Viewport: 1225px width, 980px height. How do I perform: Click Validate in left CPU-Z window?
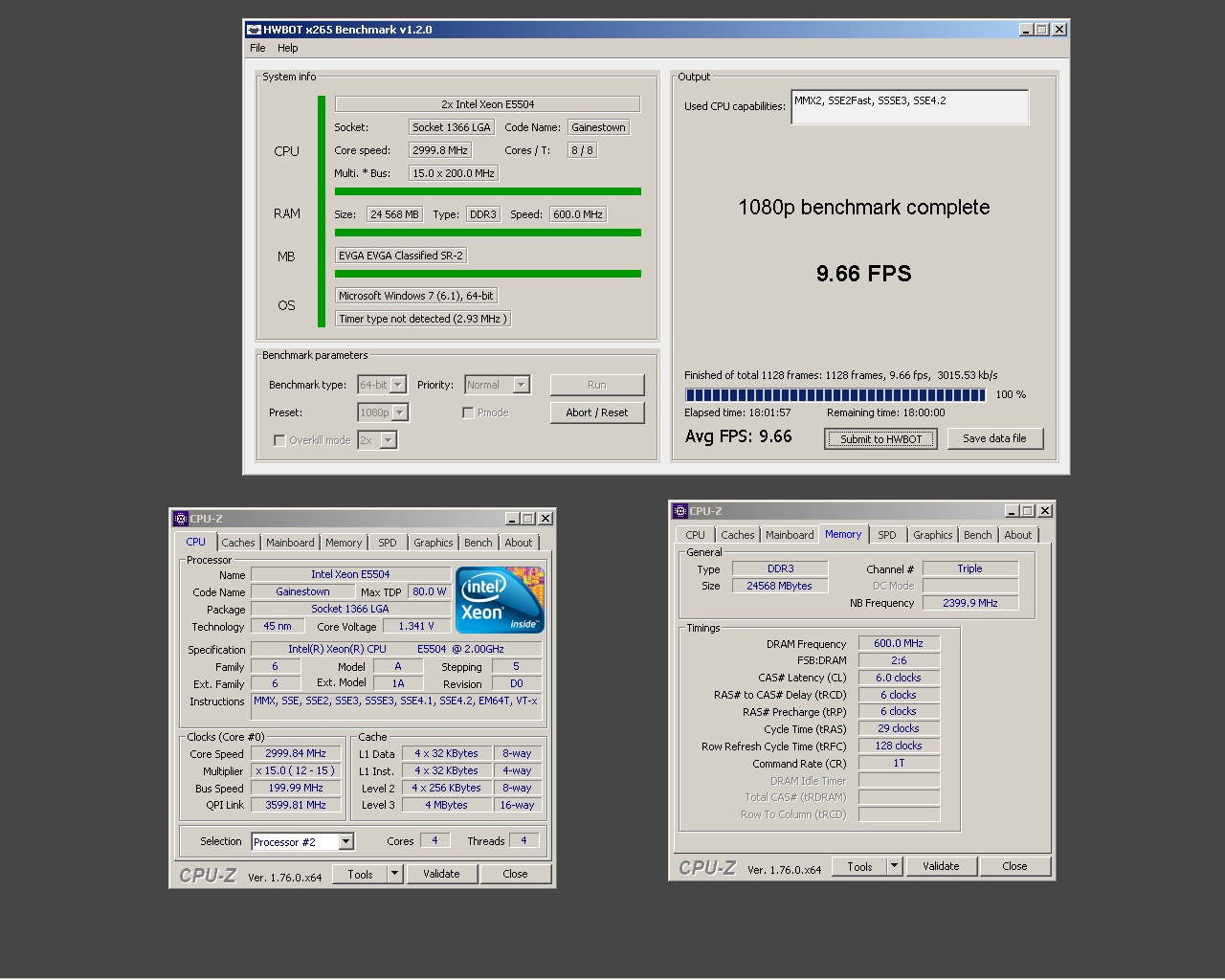point(441,874)
